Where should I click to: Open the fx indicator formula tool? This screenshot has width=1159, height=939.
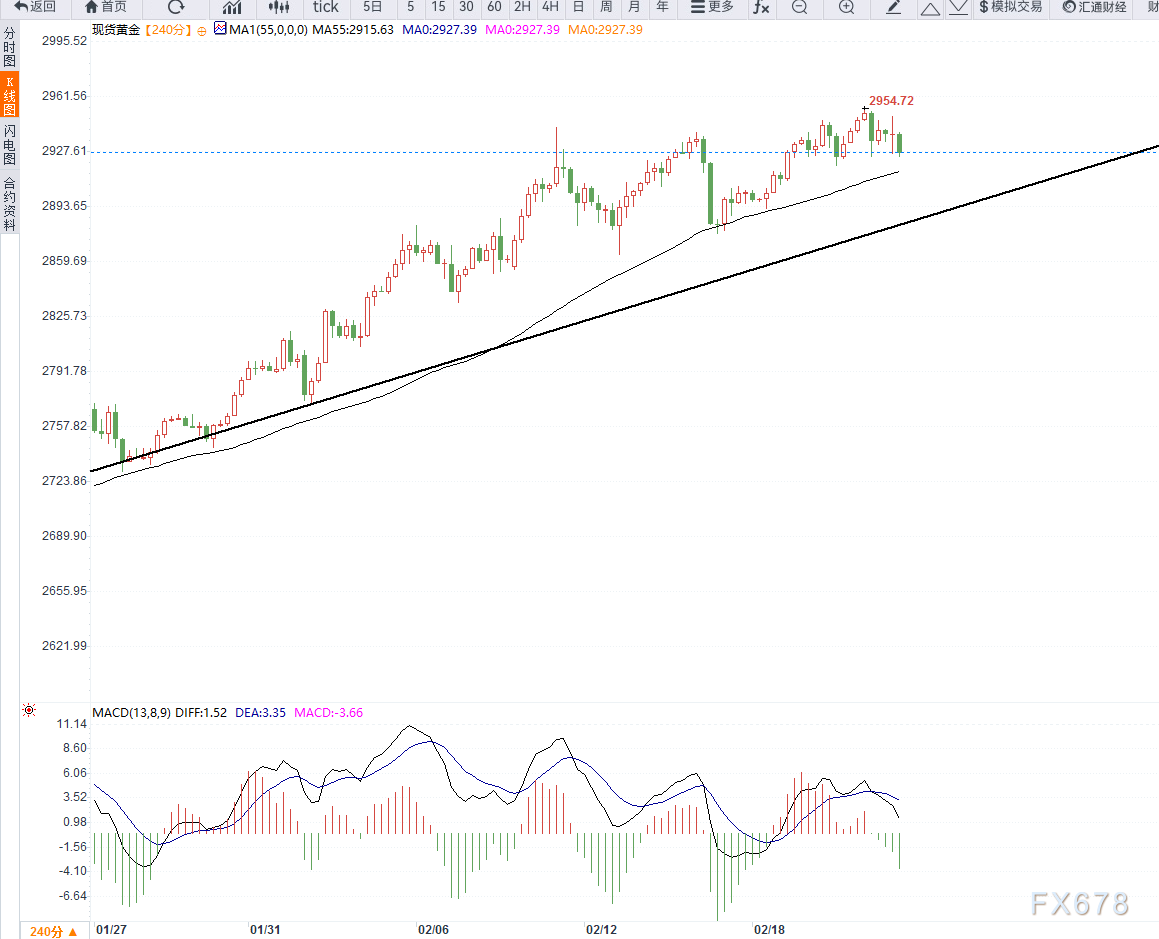pyautogui.click(x=761, y=7)
